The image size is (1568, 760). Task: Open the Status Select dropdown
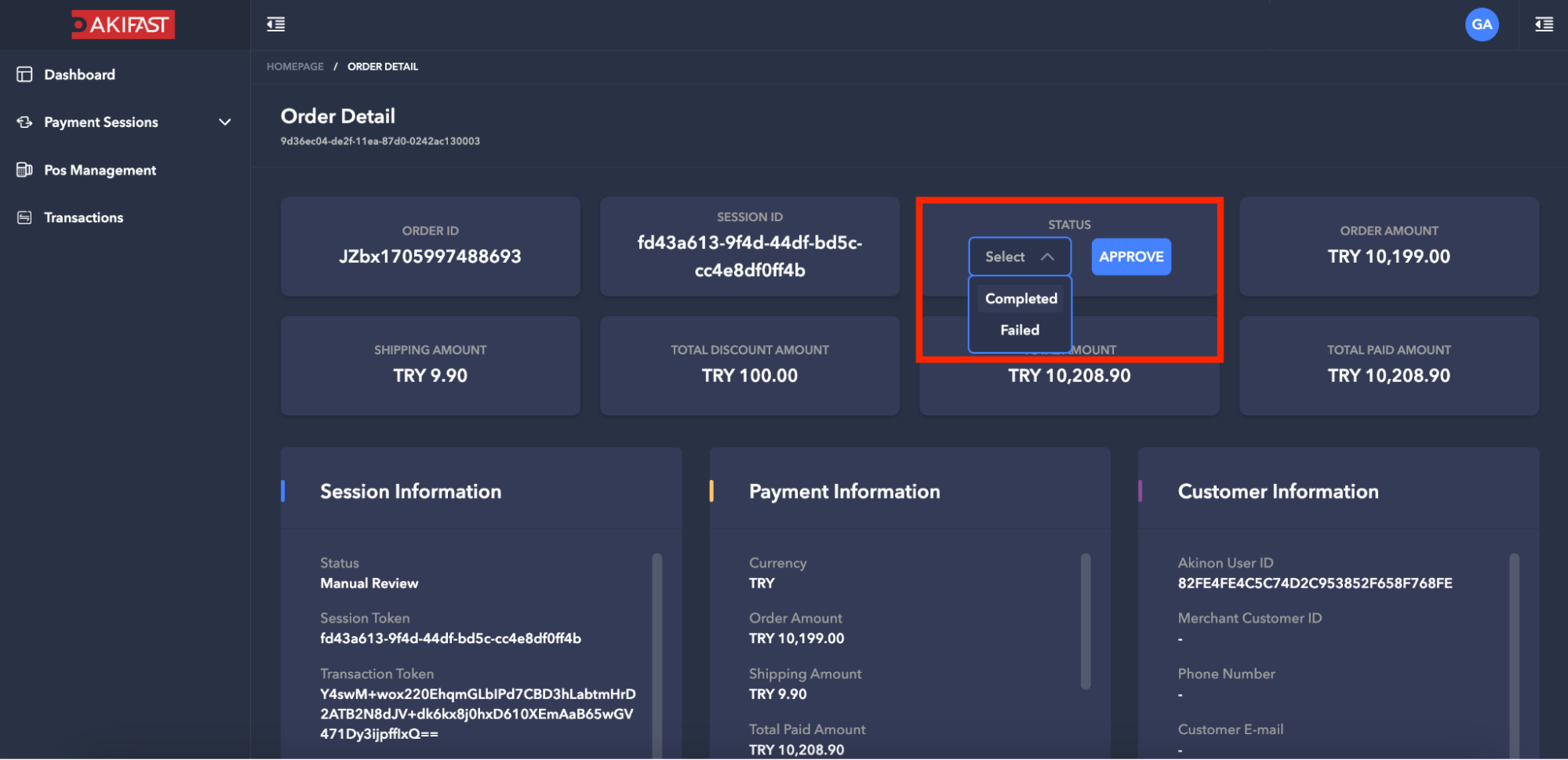click(x=1019, y=256)
